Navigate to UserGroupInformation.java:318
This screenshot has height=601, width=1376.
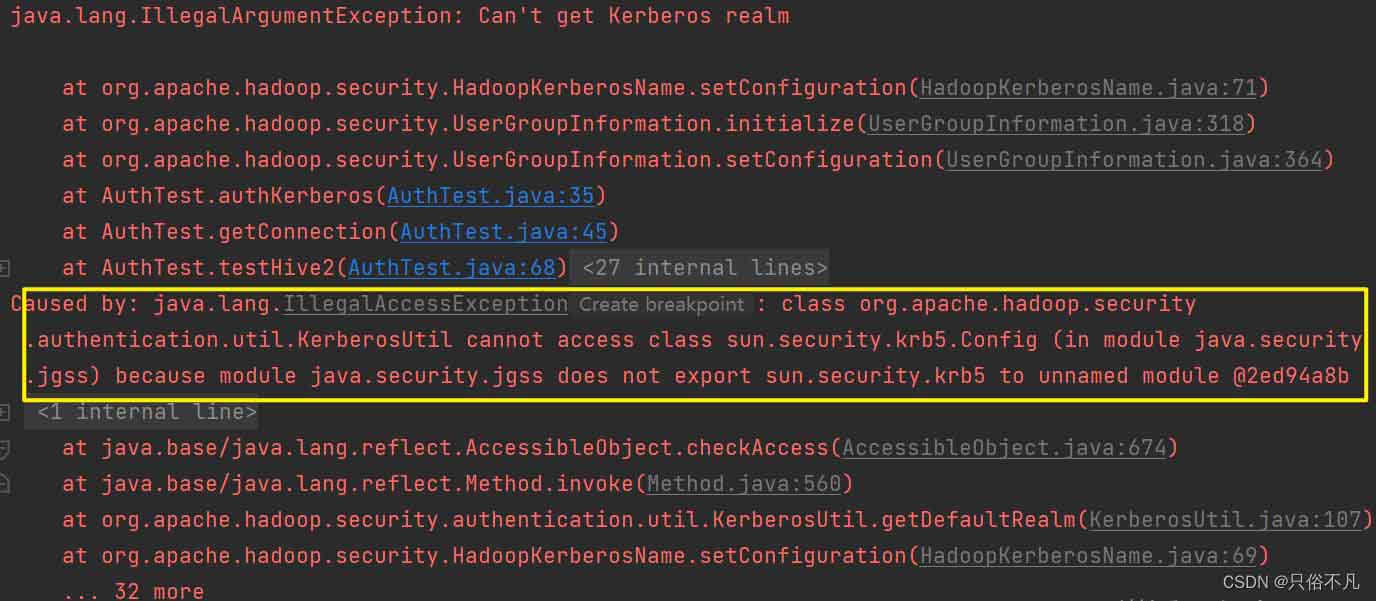1056,124
